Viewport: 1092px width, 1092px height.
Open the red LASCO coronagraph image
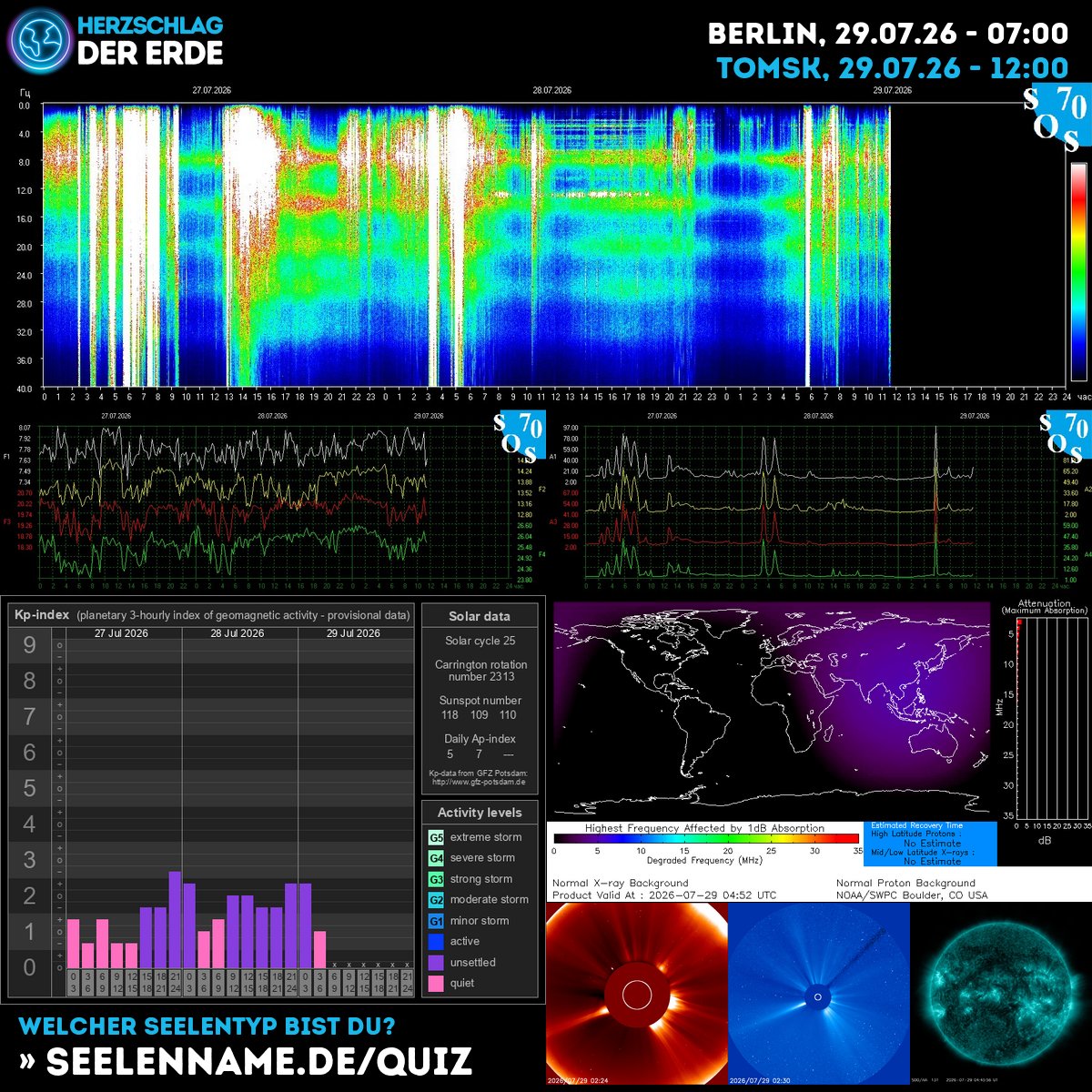(637, 994)
